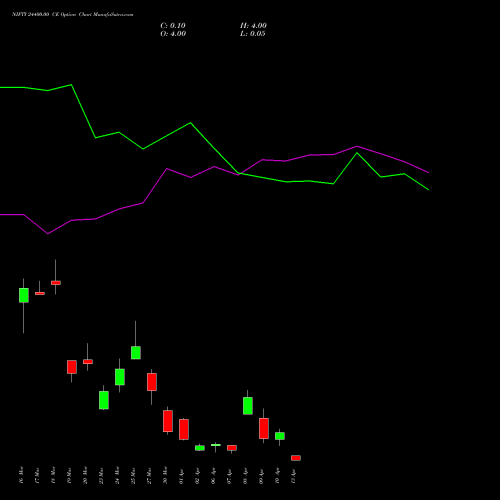500x500 pixels.
Task: Select the '17 Mar' date label
Action: click(x=37, y=475)
